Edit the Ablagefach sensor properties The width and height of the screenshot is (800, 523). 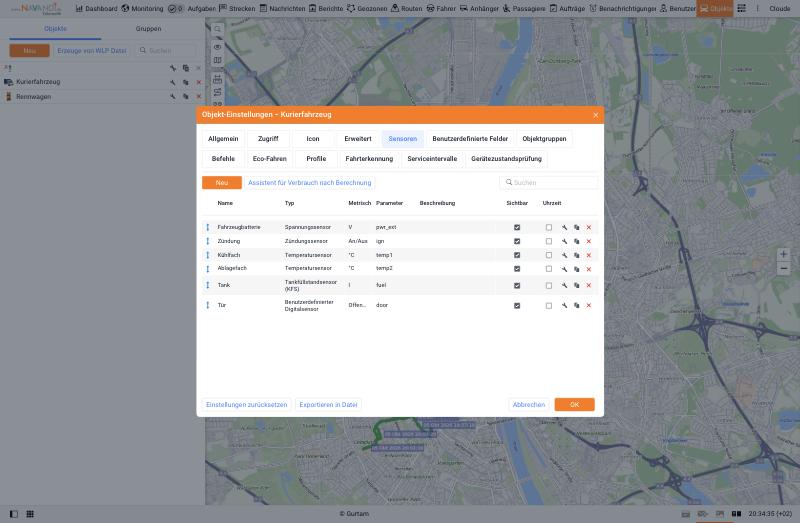click(564, 269)
